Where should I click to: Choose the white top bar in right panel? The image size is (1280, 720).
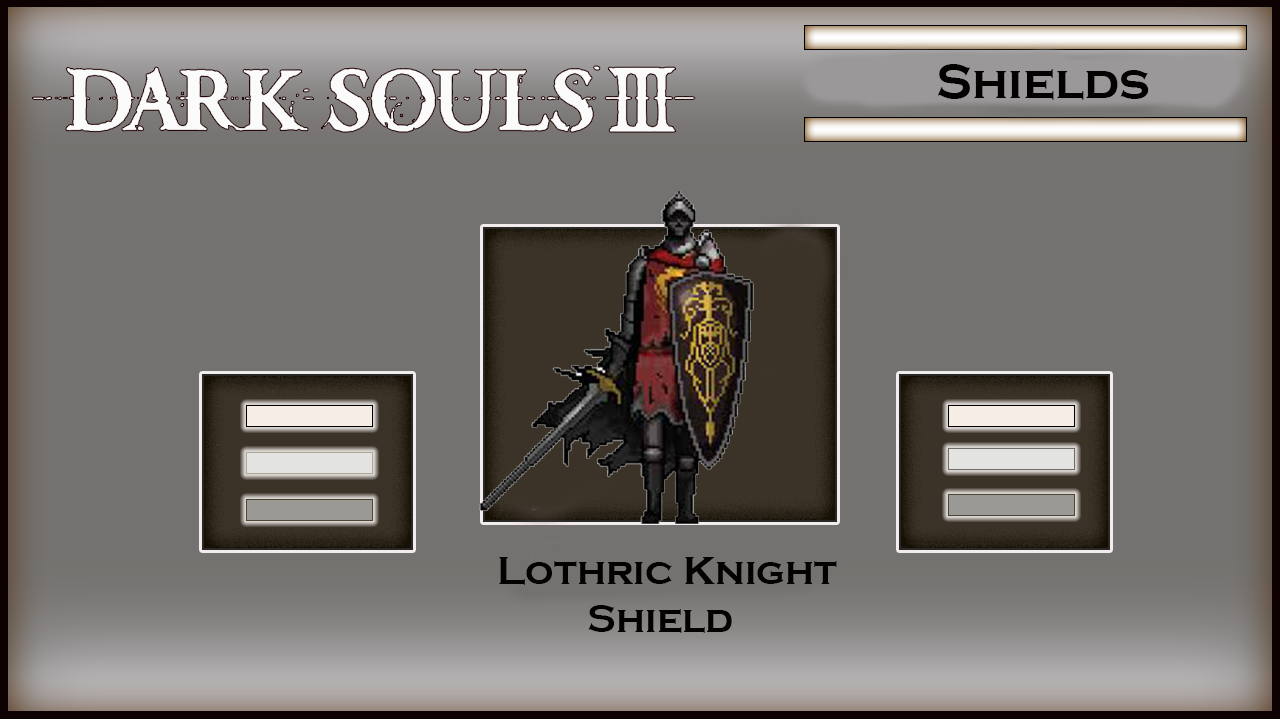click(x=1011, y=416)
